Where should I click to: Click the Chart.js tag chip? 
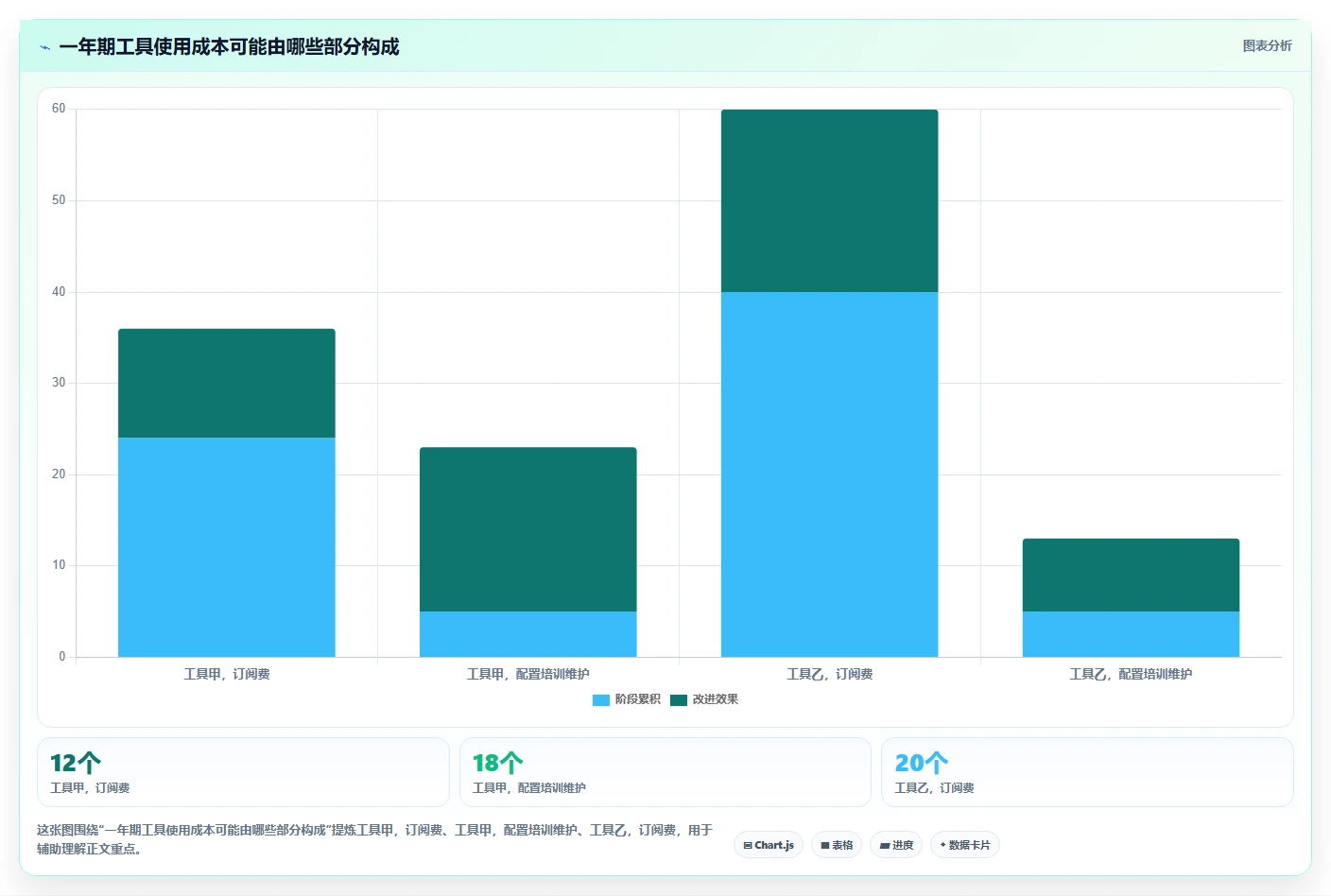(x=769, y=845)
